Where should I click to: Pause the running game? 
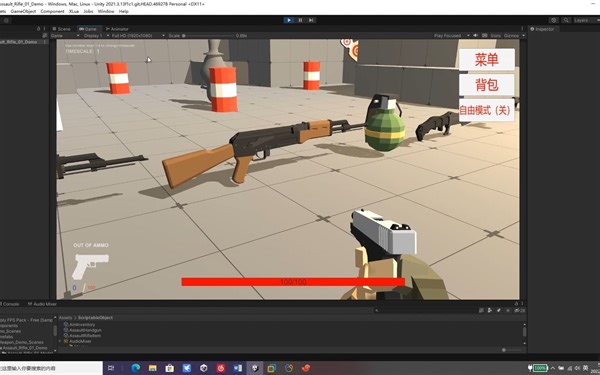pyautogui.click(x=300, y=20)
